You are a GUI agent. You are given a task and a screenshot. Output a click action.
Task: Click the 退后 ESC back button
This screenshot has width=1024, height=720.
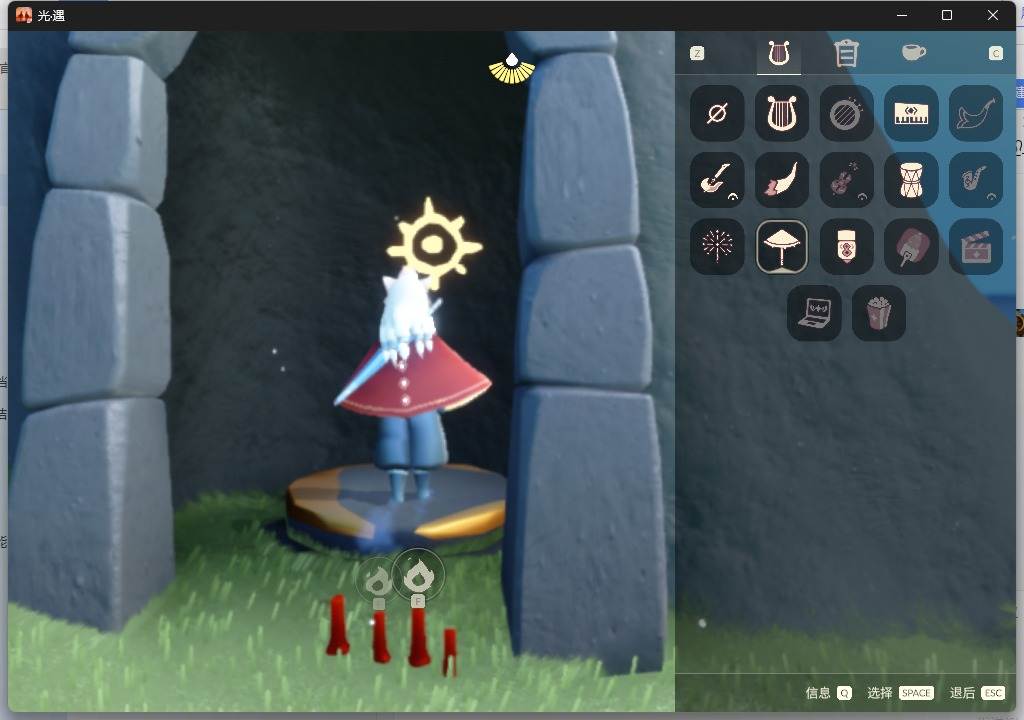(x=976, y=693)
